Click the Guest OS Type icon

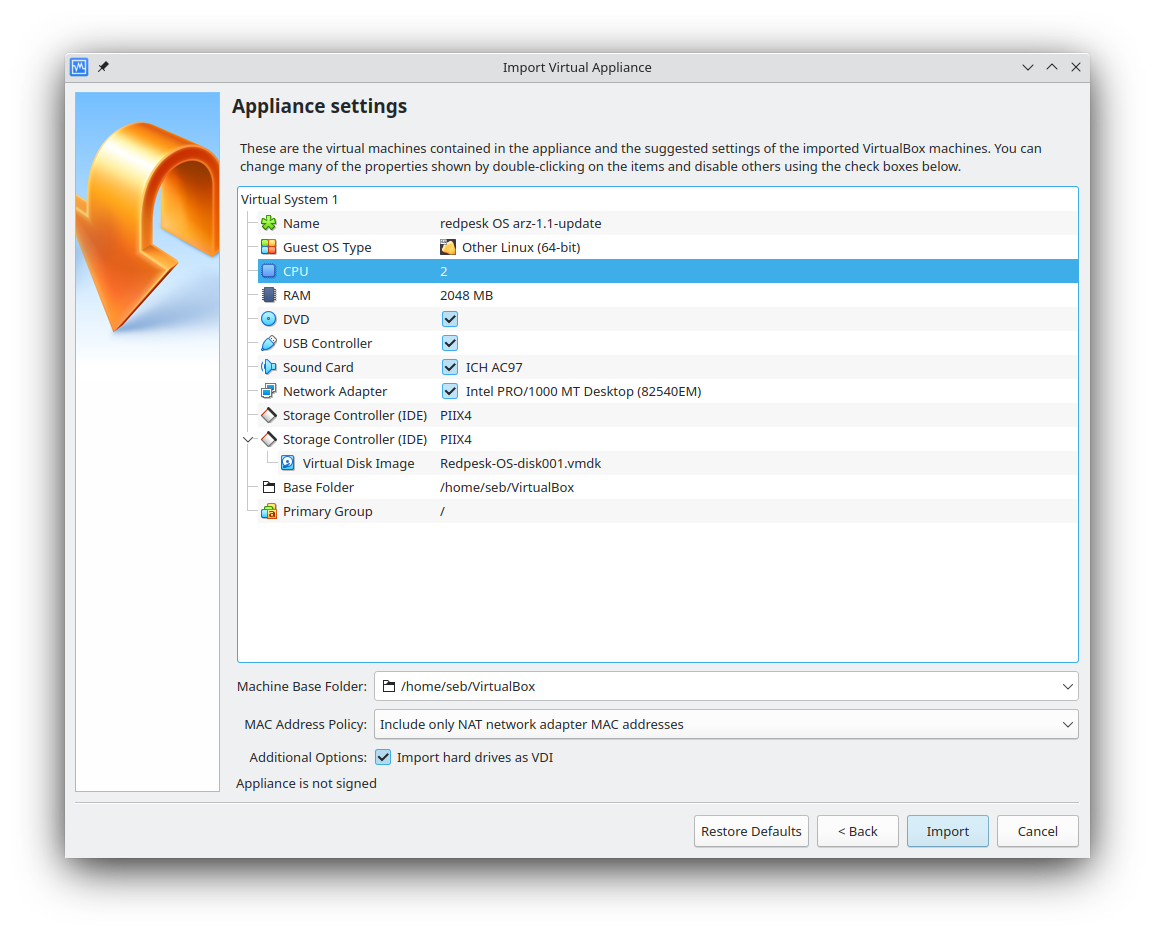click(269, 248)
